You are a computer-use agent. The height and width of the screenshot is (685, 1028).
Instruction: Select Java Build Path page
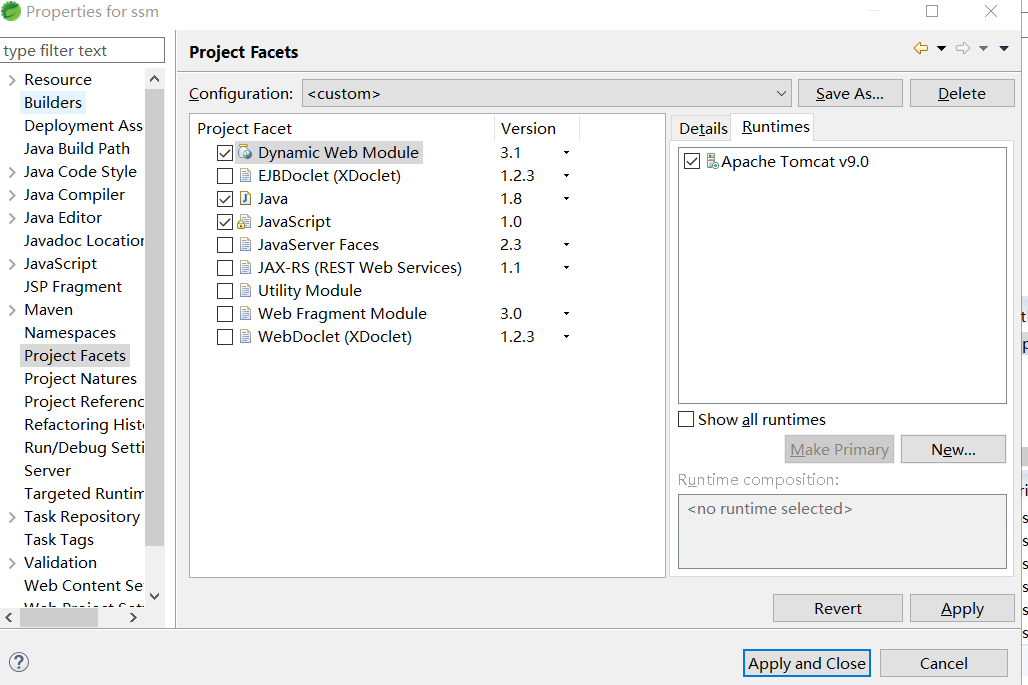click(x=77, y=149)
